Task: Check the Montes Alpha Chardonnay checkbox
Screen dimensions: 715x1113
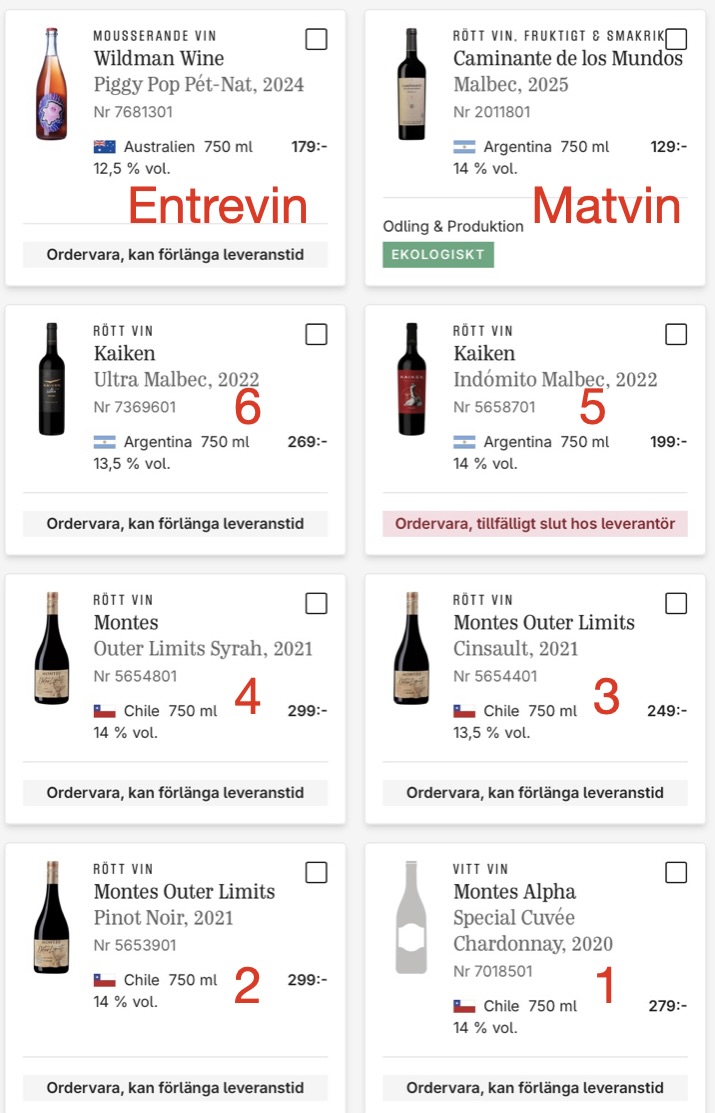Action: pos(676,872)
